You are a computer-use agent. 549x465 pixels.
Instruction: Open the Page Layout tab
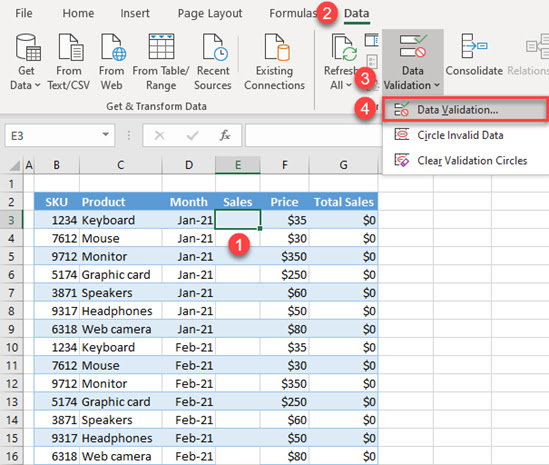coord(210,13)
